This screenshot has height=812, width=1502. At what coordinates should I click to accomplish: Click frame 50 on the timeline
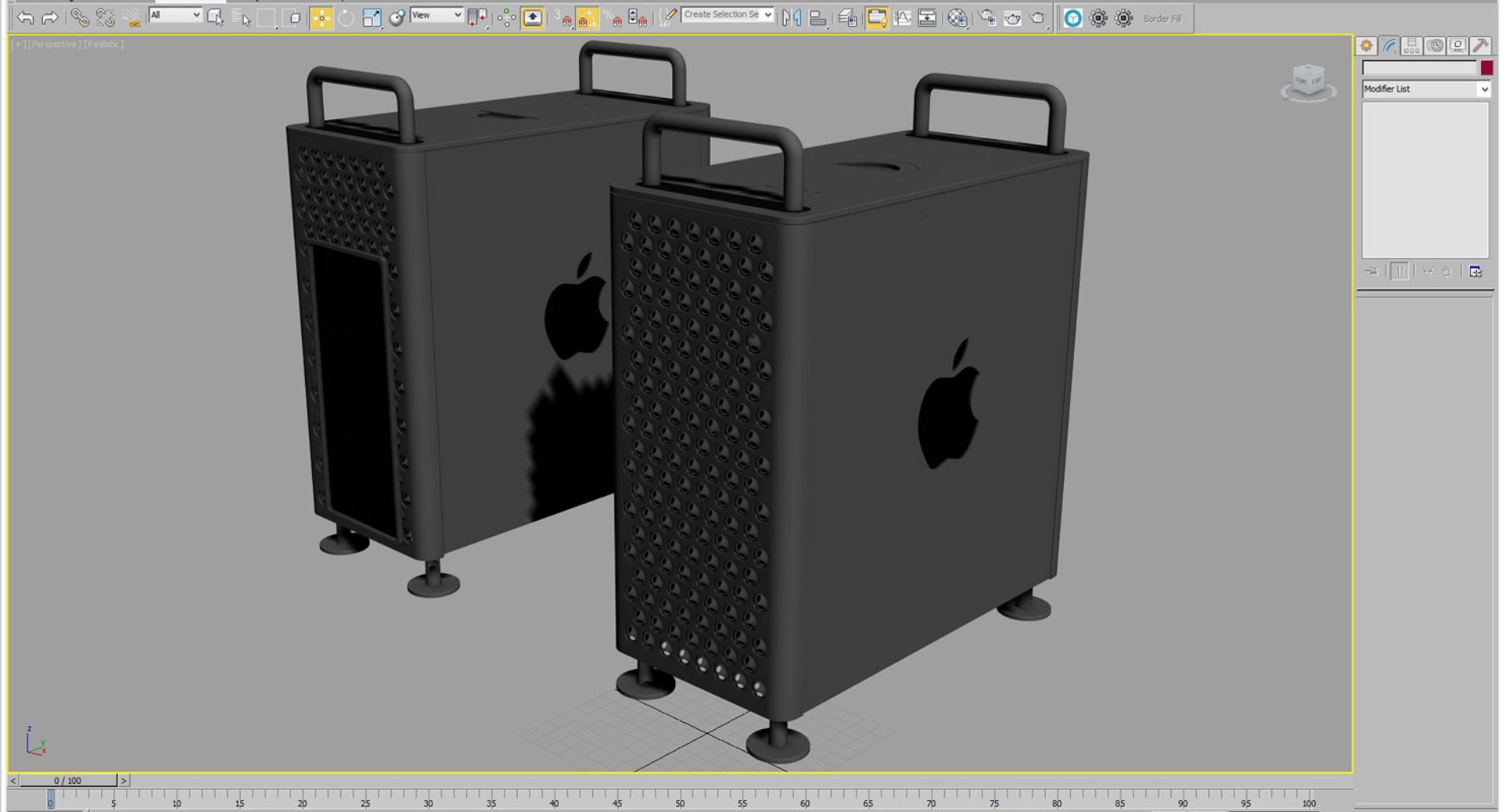coord(680,802)
